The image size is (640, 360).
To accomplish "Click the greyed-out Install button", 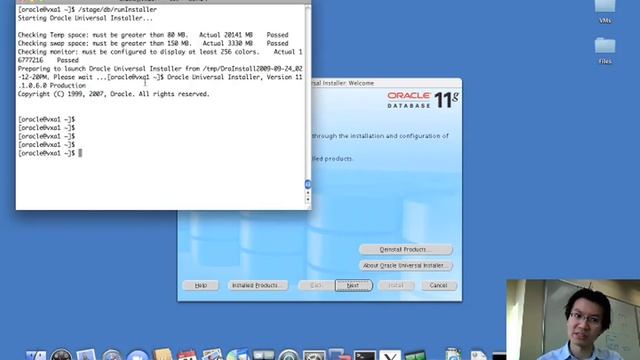I will point(396,285).
